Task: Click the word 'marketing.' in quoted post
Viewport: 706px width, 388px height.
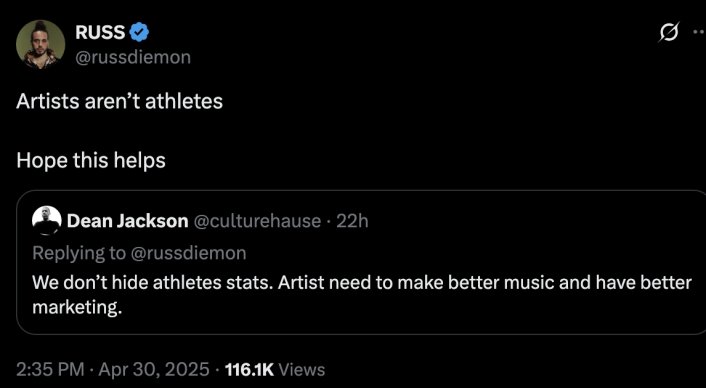Action: (77, 308)
